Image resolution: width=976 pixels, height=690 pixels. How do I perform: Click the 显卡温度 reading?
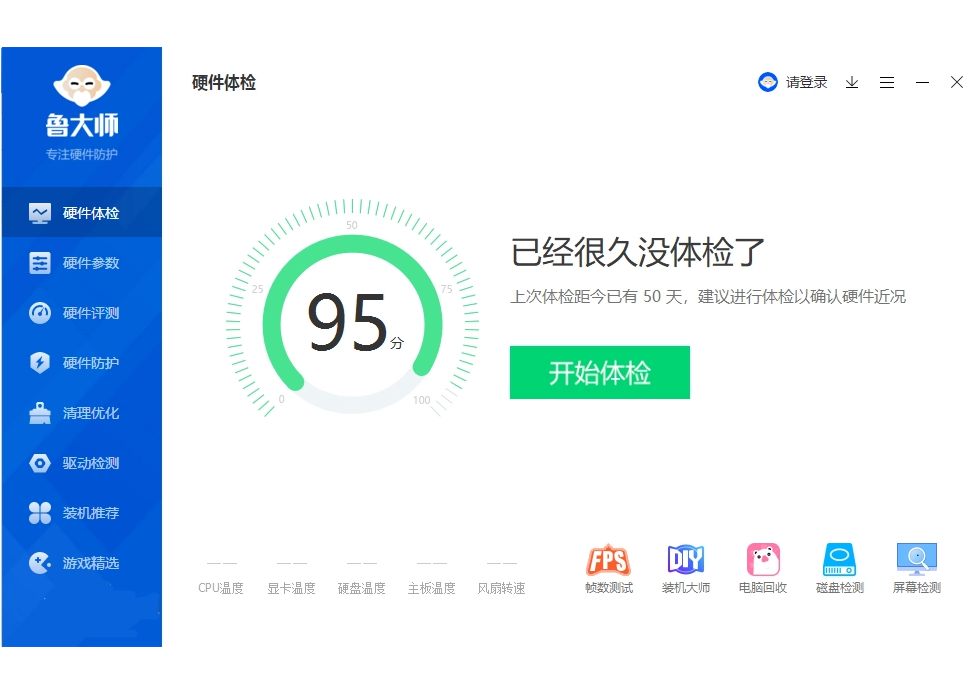click(x=291, y=577)
